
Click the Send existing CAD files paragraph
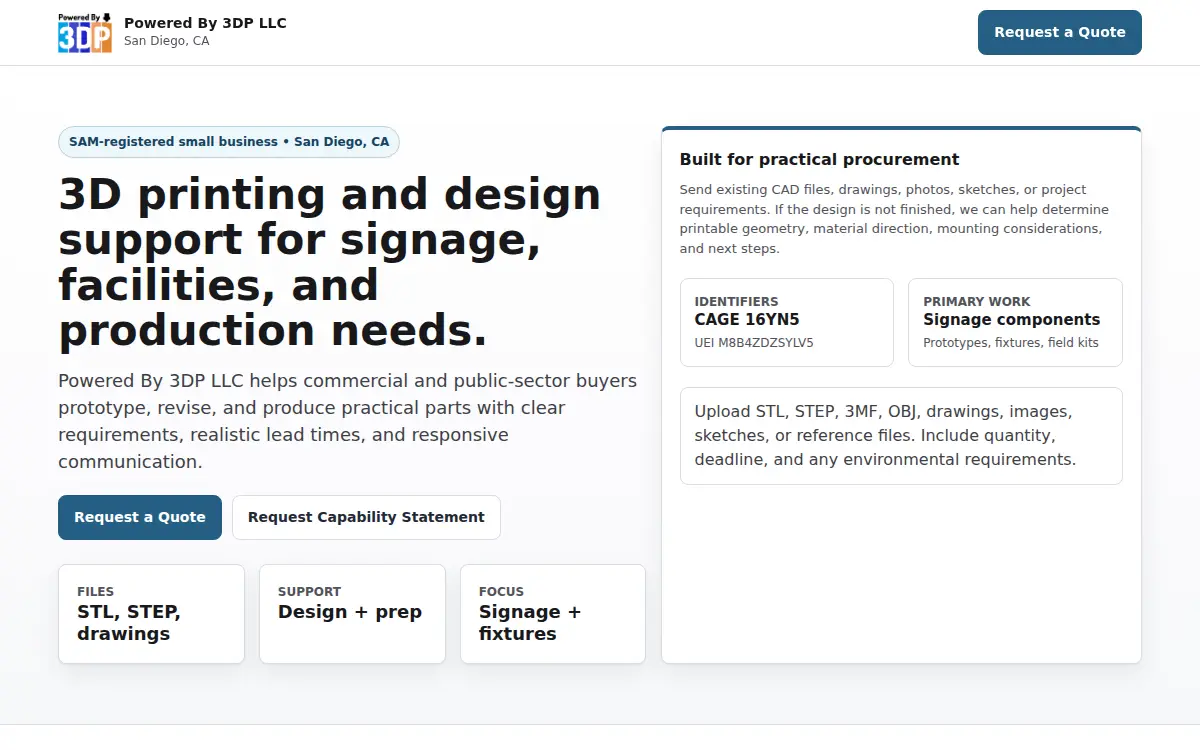click(x=894, y=219)
